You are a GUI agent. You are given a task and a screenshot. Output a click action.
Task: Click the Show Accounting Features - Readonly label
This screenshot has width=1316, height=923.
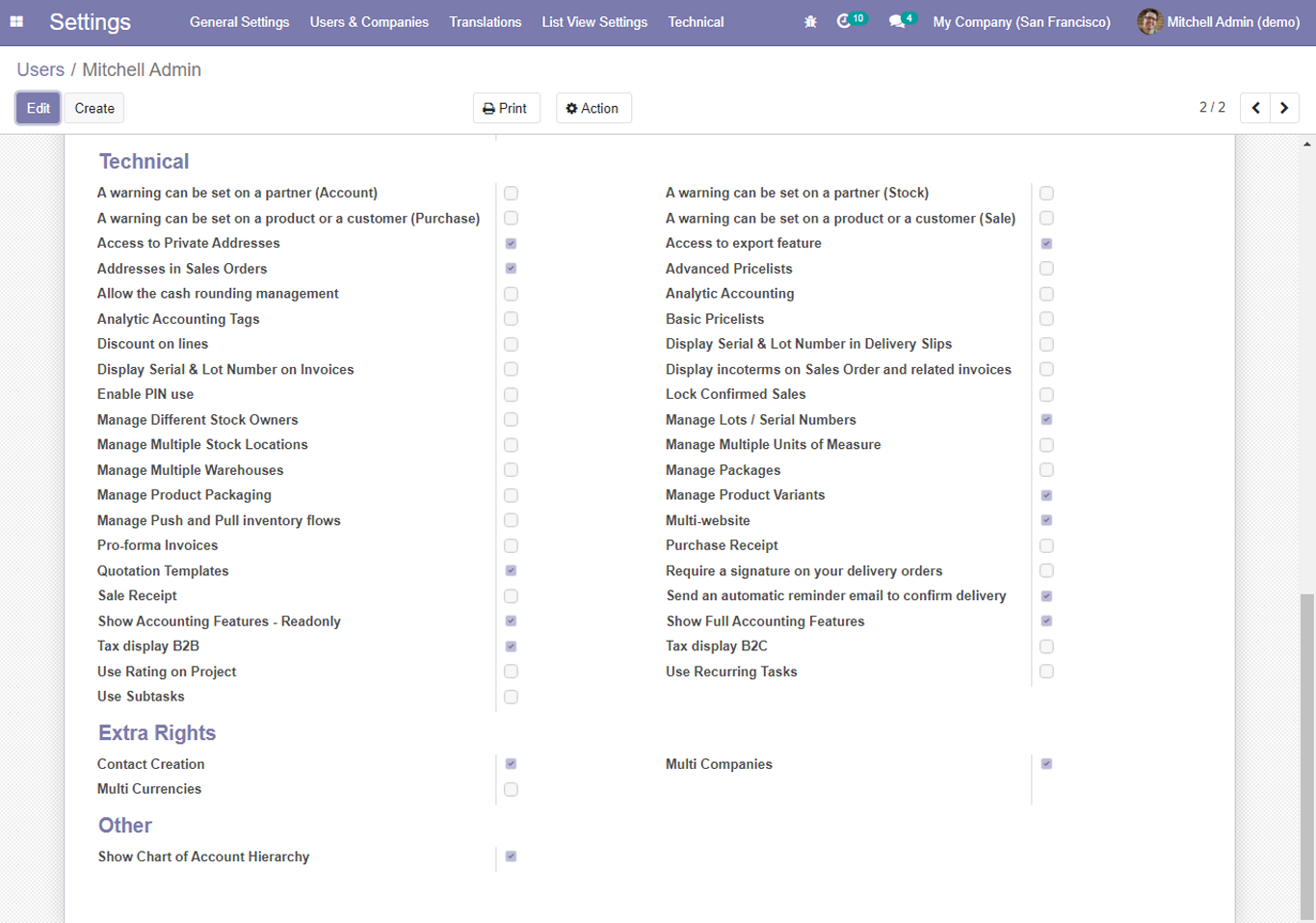coord(220,621)
